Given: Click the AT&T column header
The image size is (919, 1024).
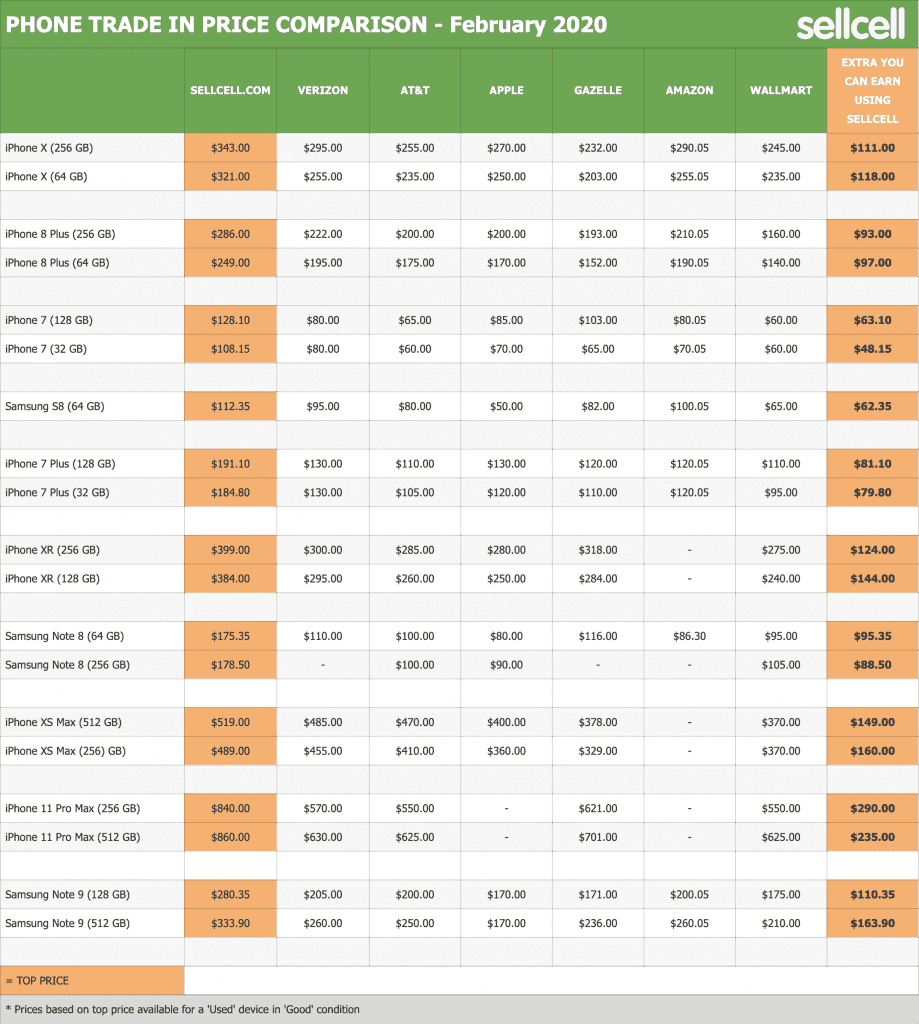Looking at the screenshot, I should click(x=415, y=90).
